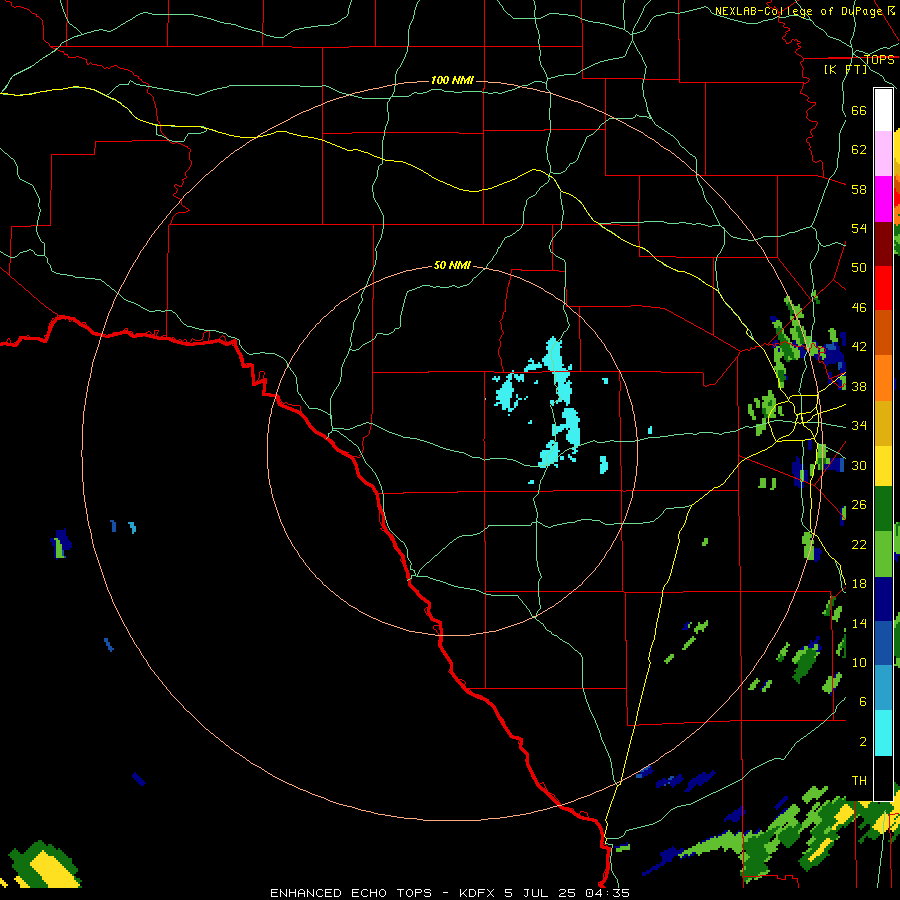Image resolution: width=900 pixels, height=900 pixels.
Task: Click the 'TOPS' legend title
Action: 879,59
